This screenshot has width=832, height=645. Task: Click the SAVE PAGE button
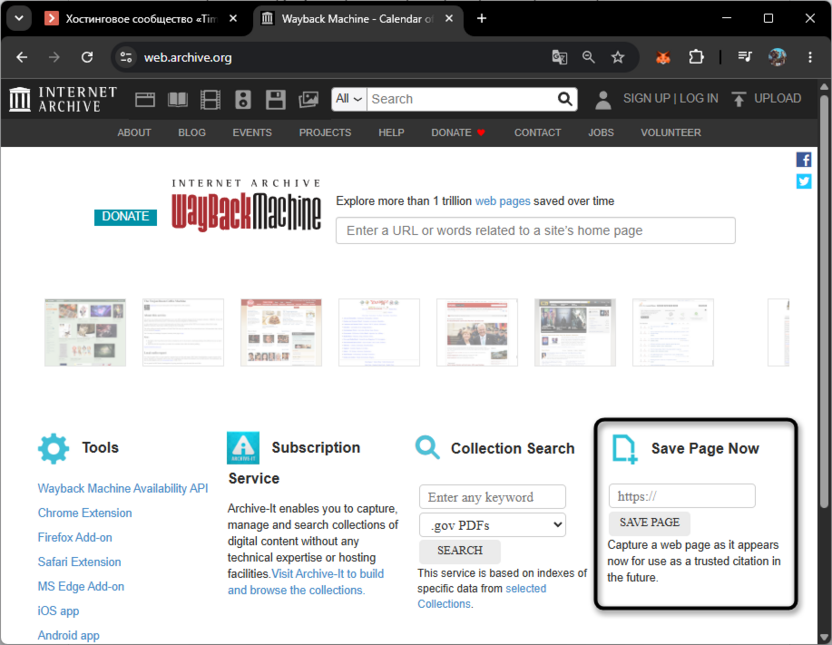click(x=649, y=522)
